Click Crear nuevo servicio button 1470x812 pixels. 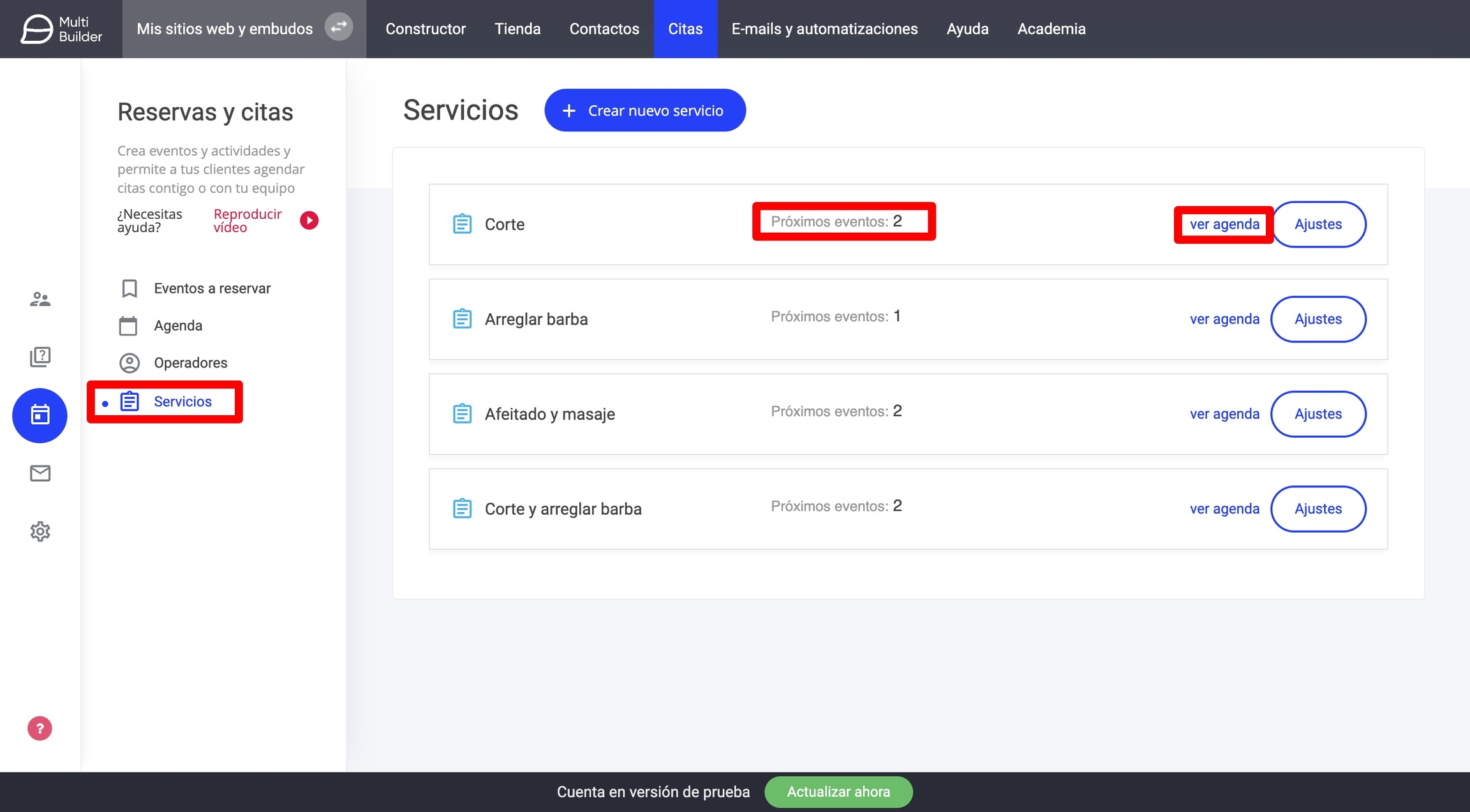point(644,110)
